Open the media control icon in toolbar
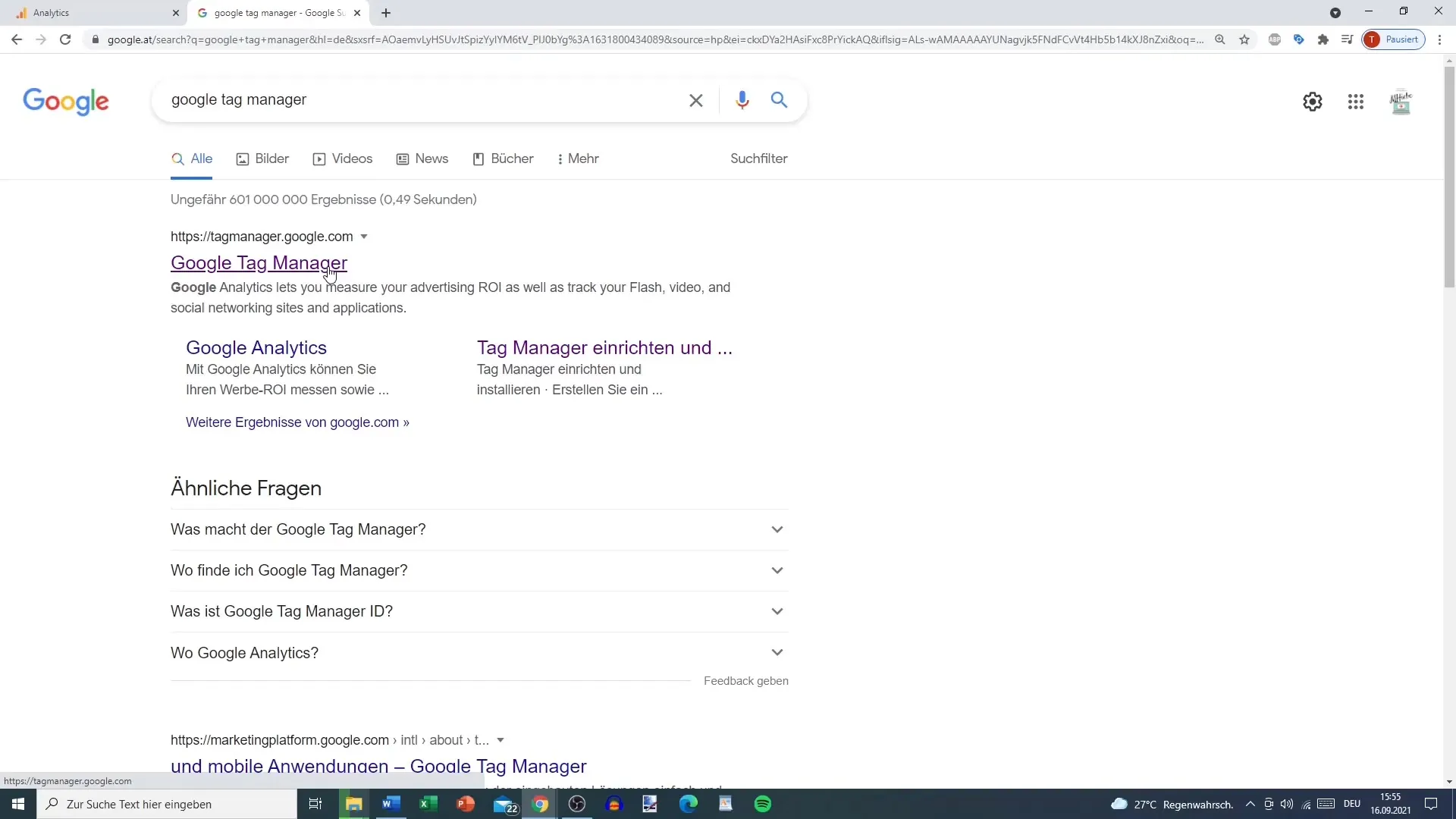Viewport: 1456px width, 819px height. (x=1347, y=39)
